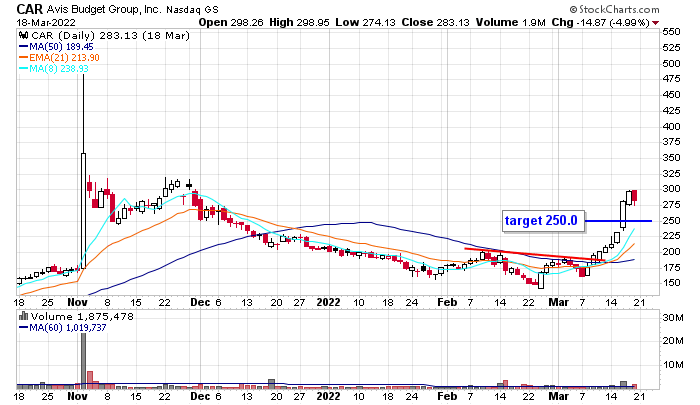Click the CAR ticker symbol in header
The image size is (700, 405).
(30, 9)
